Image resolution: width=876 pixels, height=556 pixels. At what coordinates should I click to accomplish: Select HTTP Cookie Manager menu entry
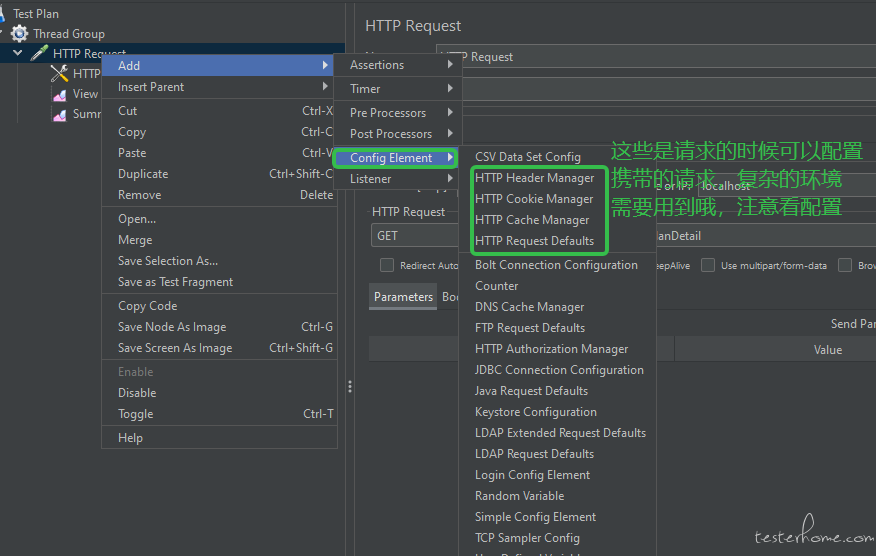tap(534, 199)
